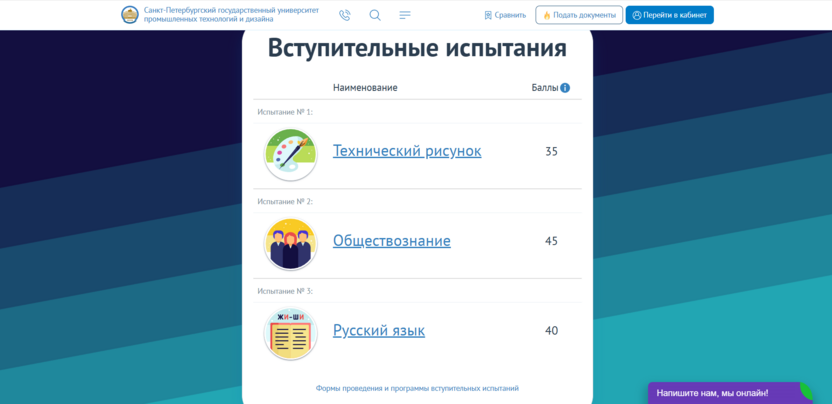This screenshot has height=404, width=832.
Task: Click the Сравнить compare link
Action: click(x=505, y=15)
